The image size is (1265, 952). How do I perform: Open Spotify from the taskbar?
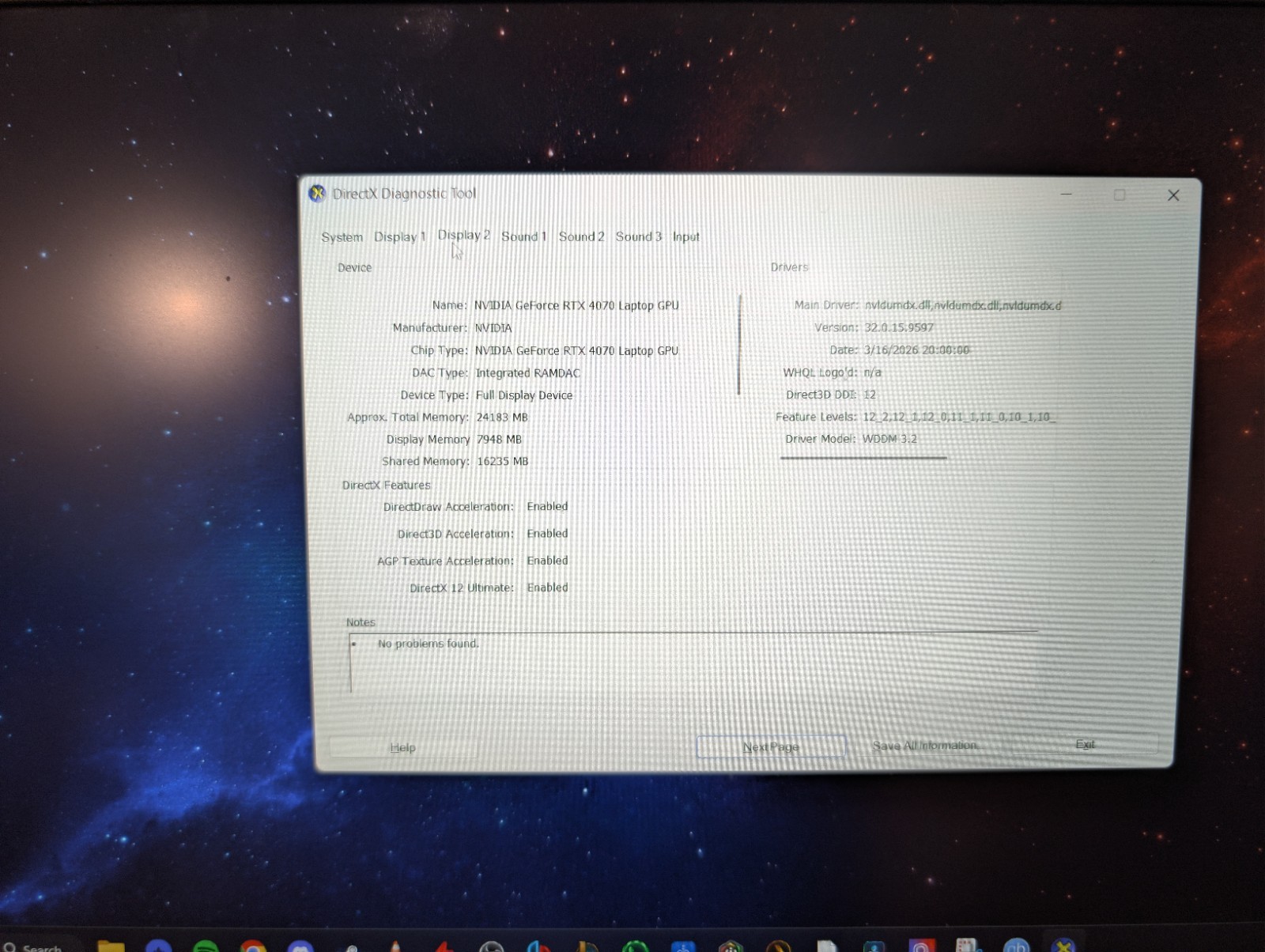(x=206, y=946)
